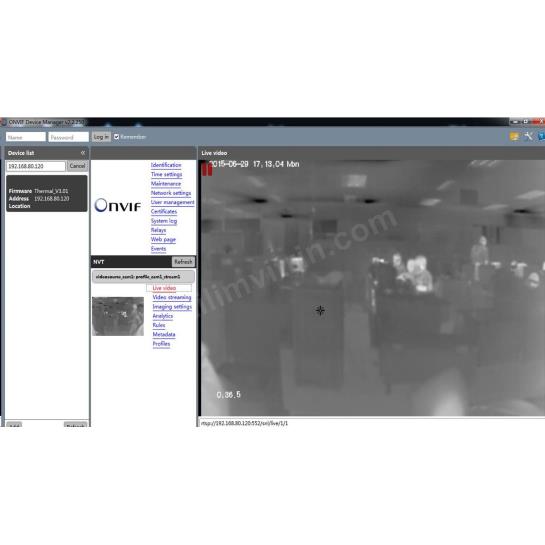Viewport: 545px width, 545px height.
Task: Click the rtsp stream URL text
Action: (244, 423)
